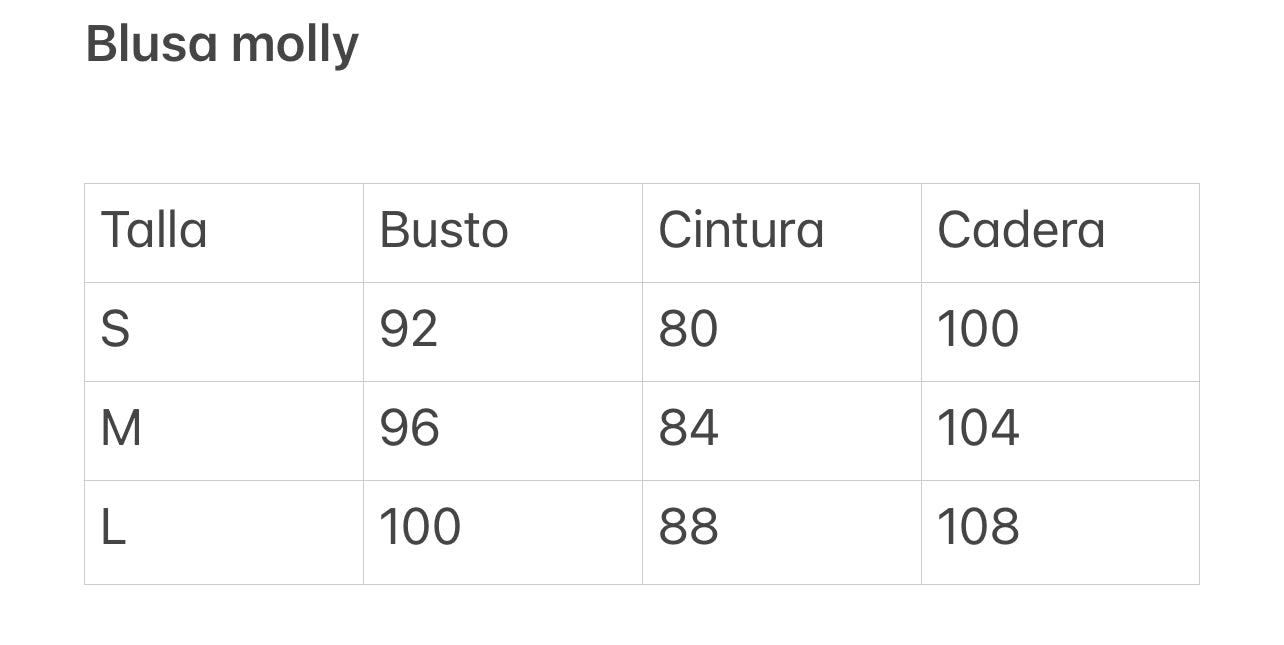1284x645 pixels.
Task: Select Cintura value 84 for size M
Action: [x=688, y=429]
